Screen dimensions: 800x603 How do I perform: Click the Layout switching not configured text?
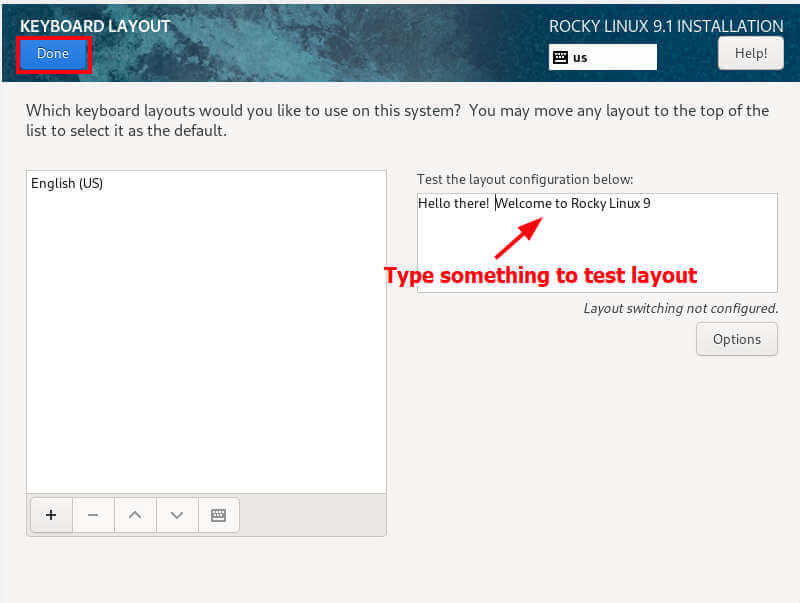click(x=681, y=308)
